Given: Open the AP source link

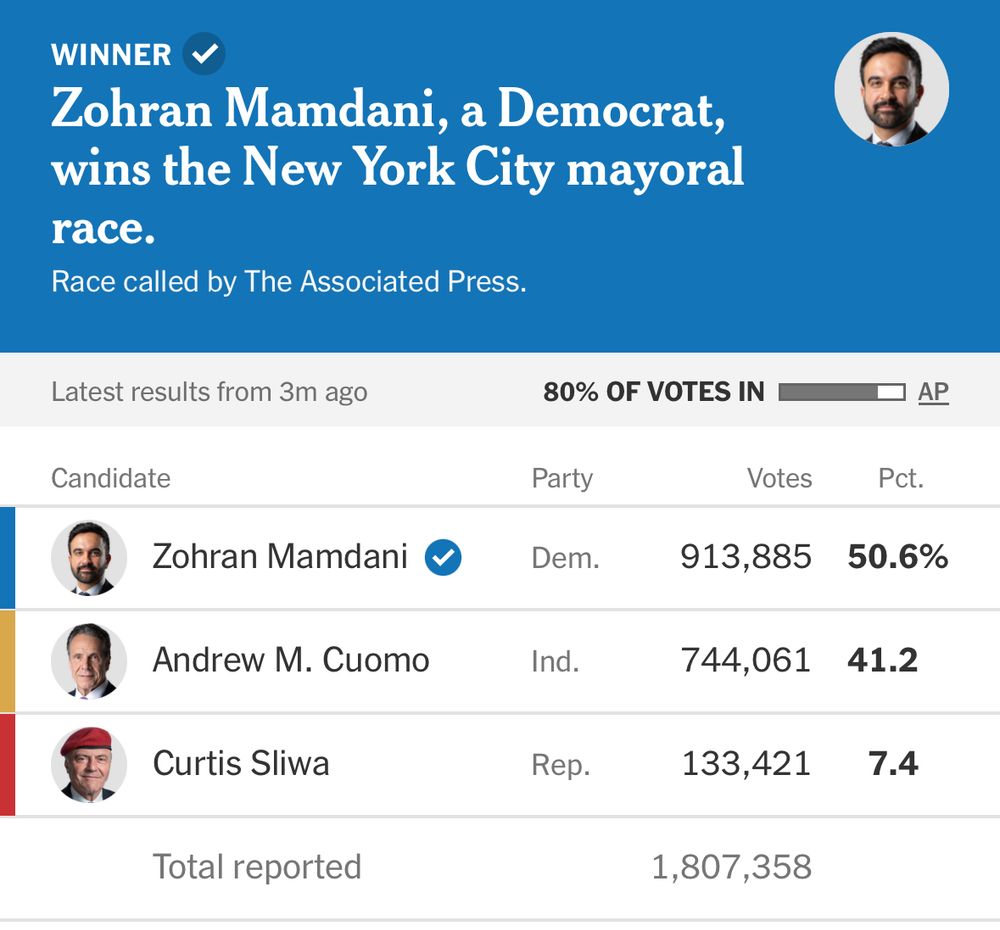Looking at the screenshot, I should [x=933, y=392].
